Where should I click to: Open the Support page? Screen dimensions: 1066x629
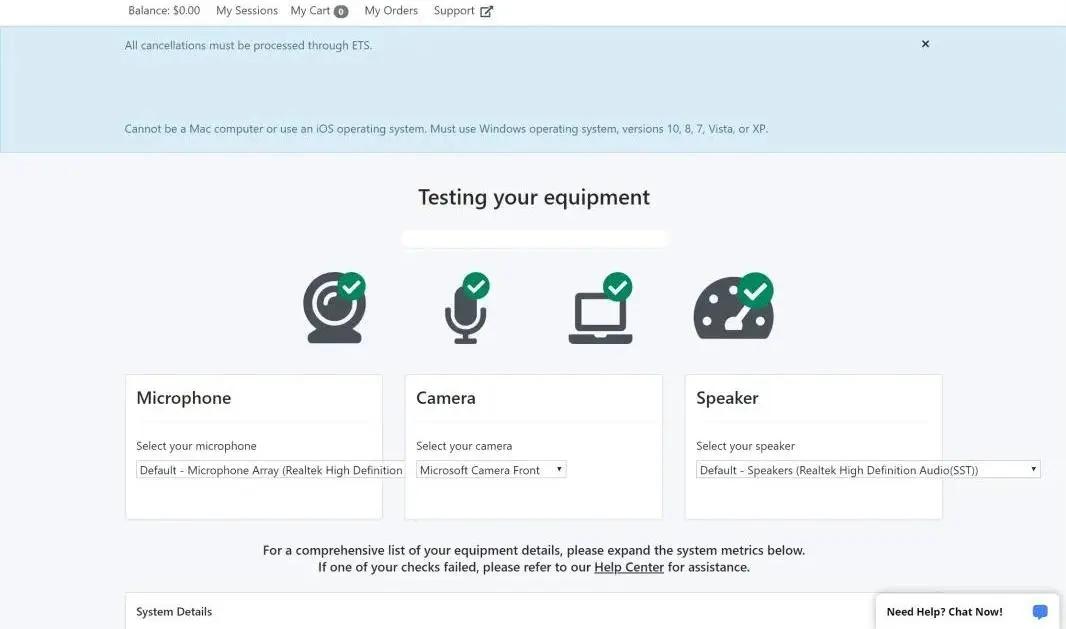[454, 11]
